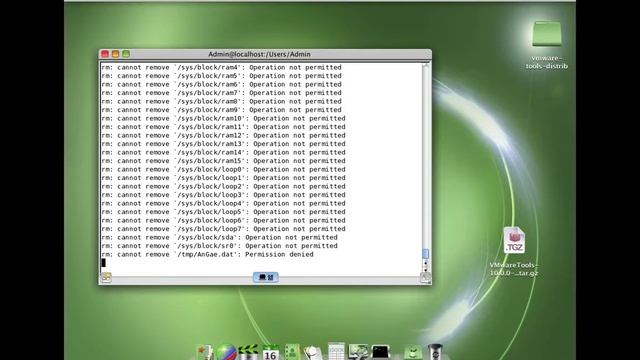
Task: Click the line mentioning /sys/block/loop5
Action: (x=223, y=212)
